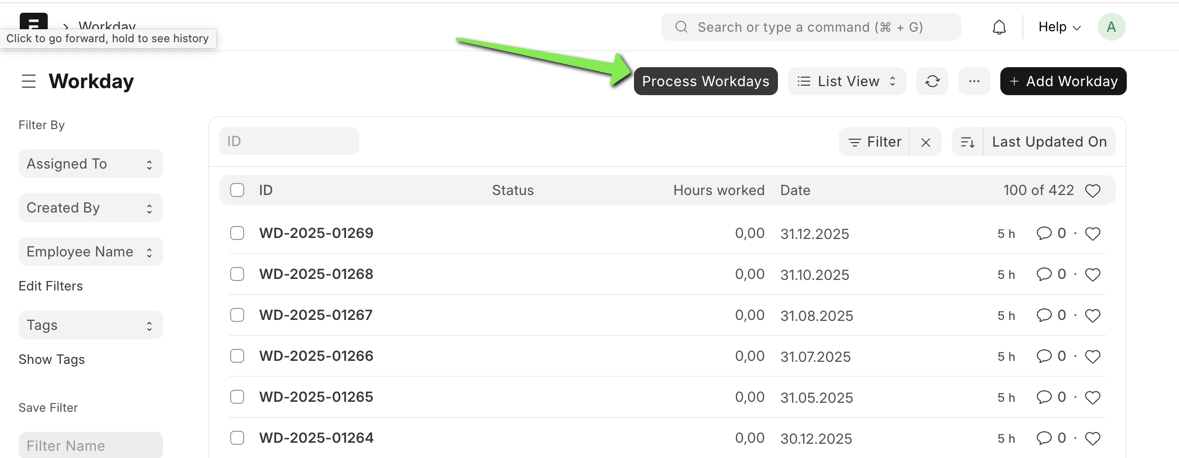Click the user avatar A

1111,27
